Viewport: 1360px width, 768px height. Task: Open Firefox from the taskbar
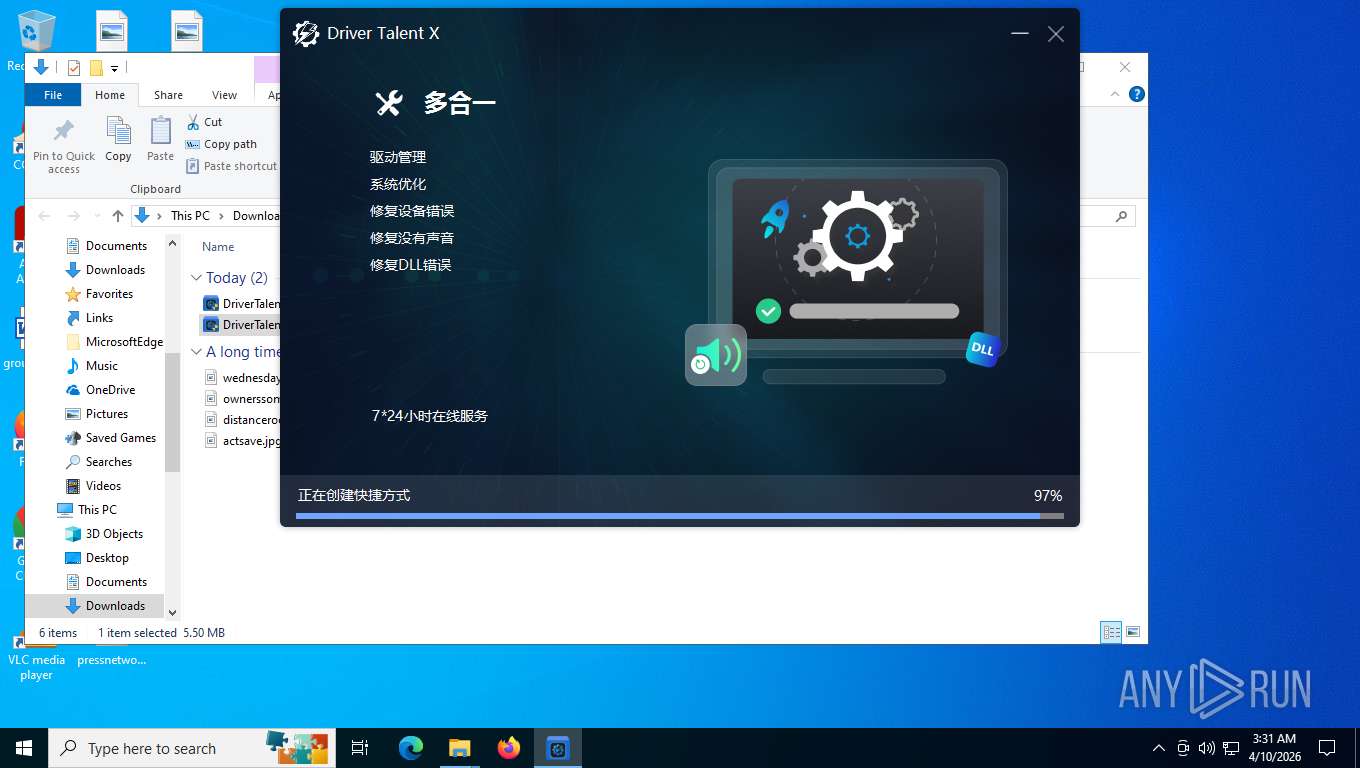tap(509, 748)
